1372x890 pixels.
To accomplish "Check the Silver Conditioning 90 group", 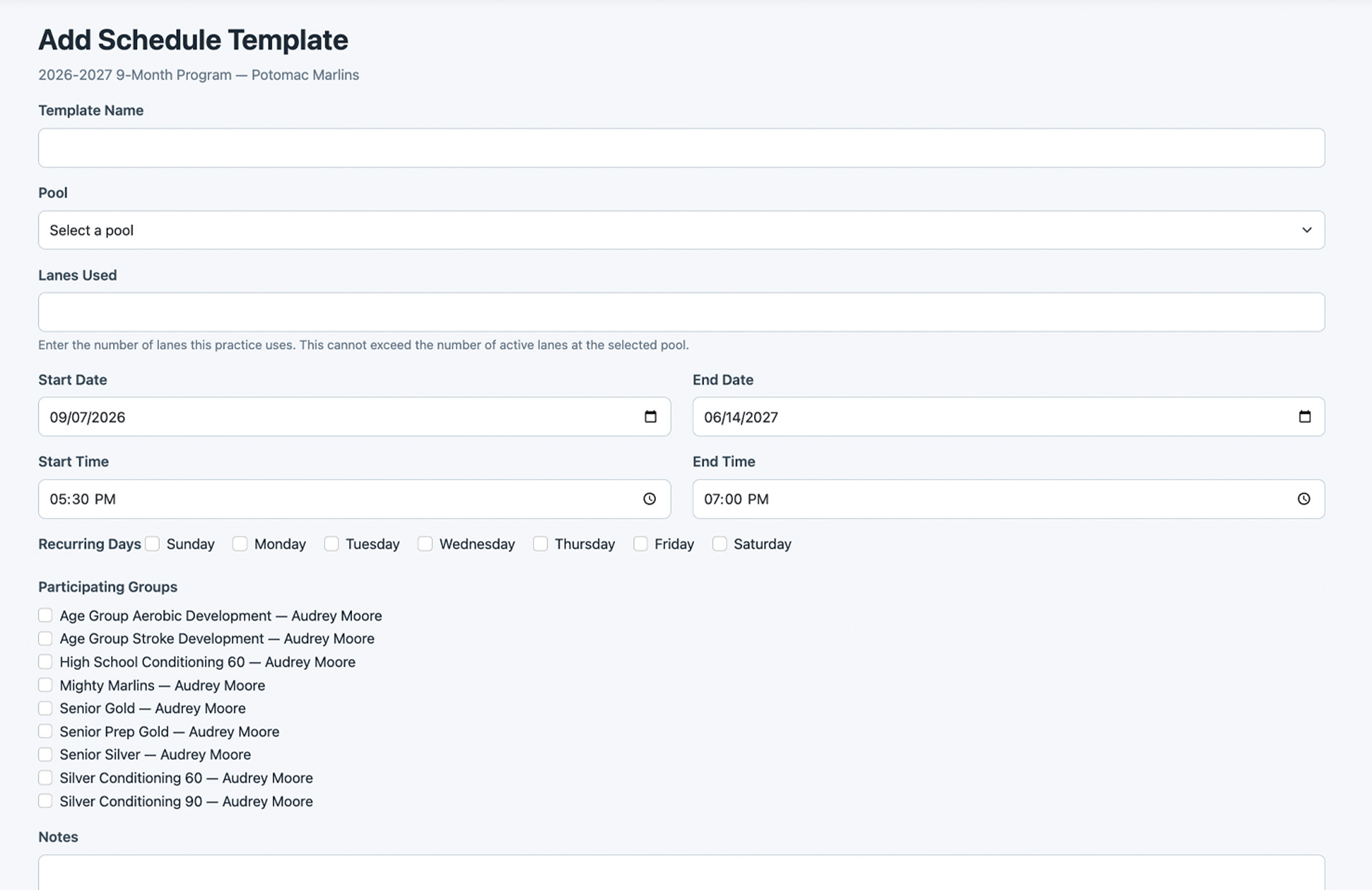I will (45, 801).
